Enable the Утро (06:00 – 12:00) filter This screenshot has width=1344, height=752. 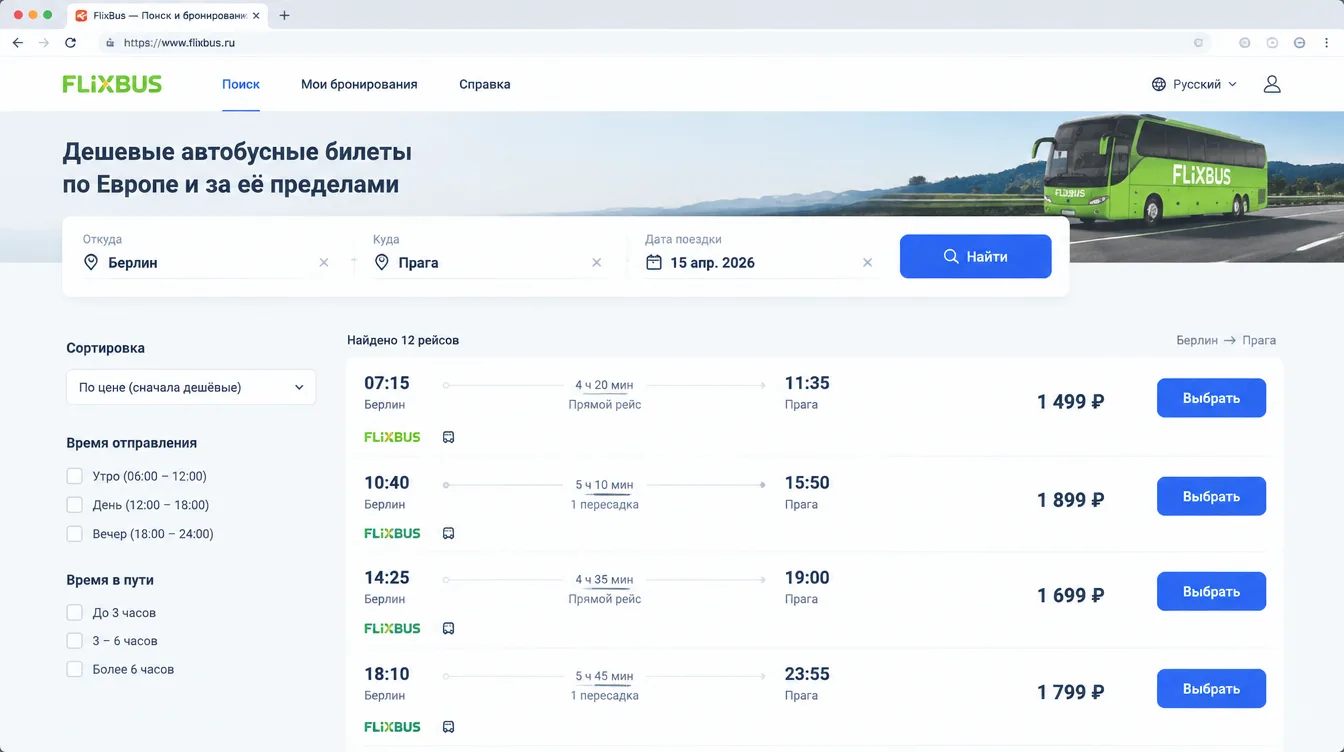pos(74,476)
